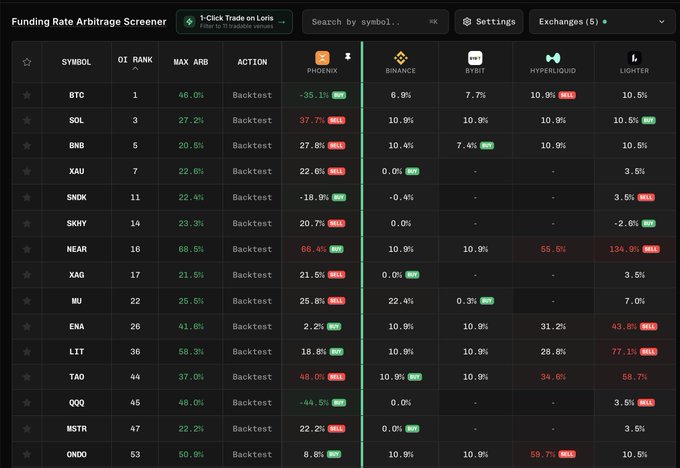Click the 46.0% max arb value

(x=191, y=95)
